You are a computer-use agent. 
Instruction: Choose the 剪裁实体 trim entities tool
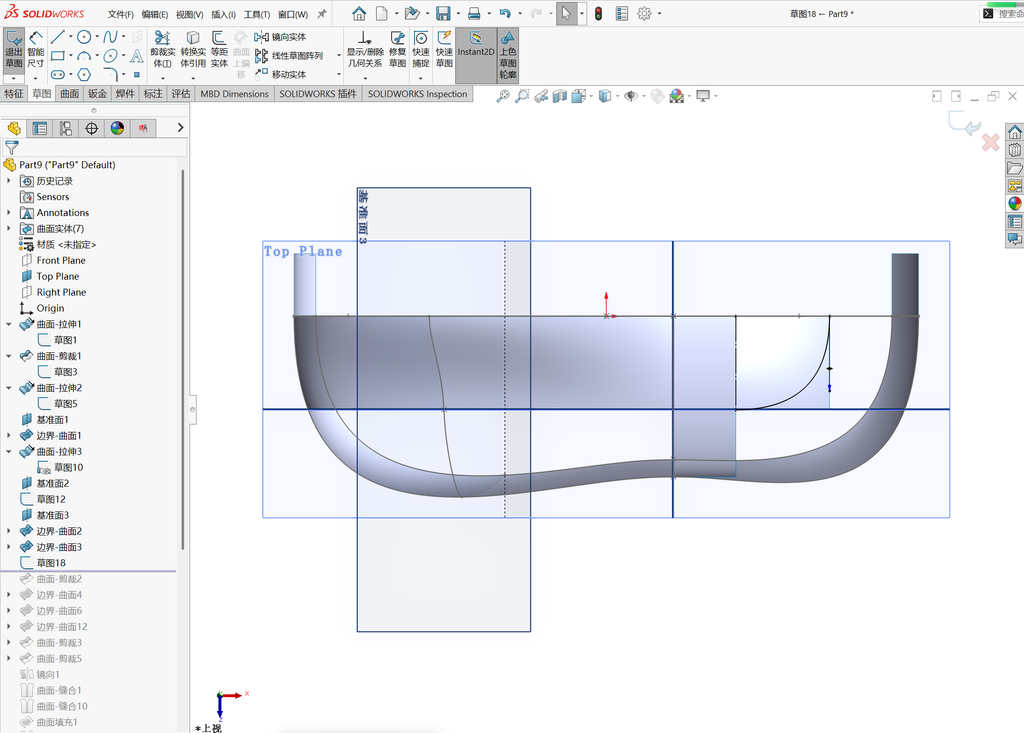click(163, 50)
